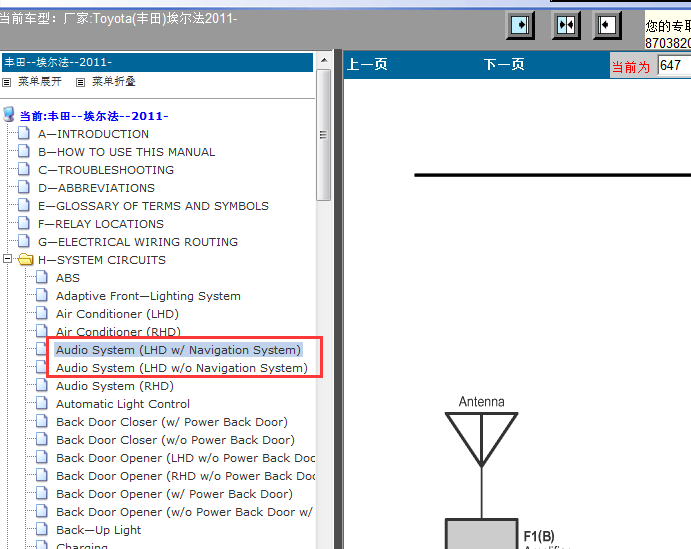691x549 pixels.
Task: Click page icon beside Back—Up Light
Action: pos(42,529)
